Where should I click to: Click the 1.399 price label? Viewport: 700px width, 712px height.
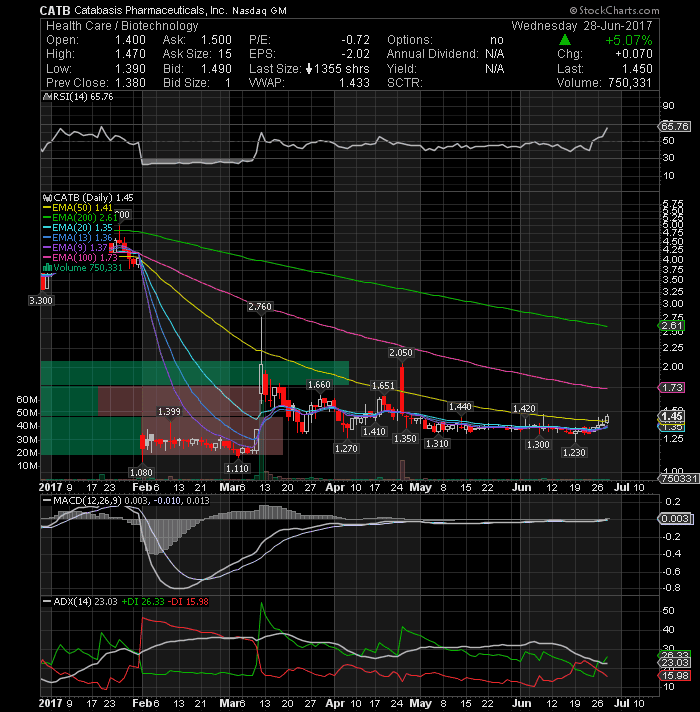(169, 411)
